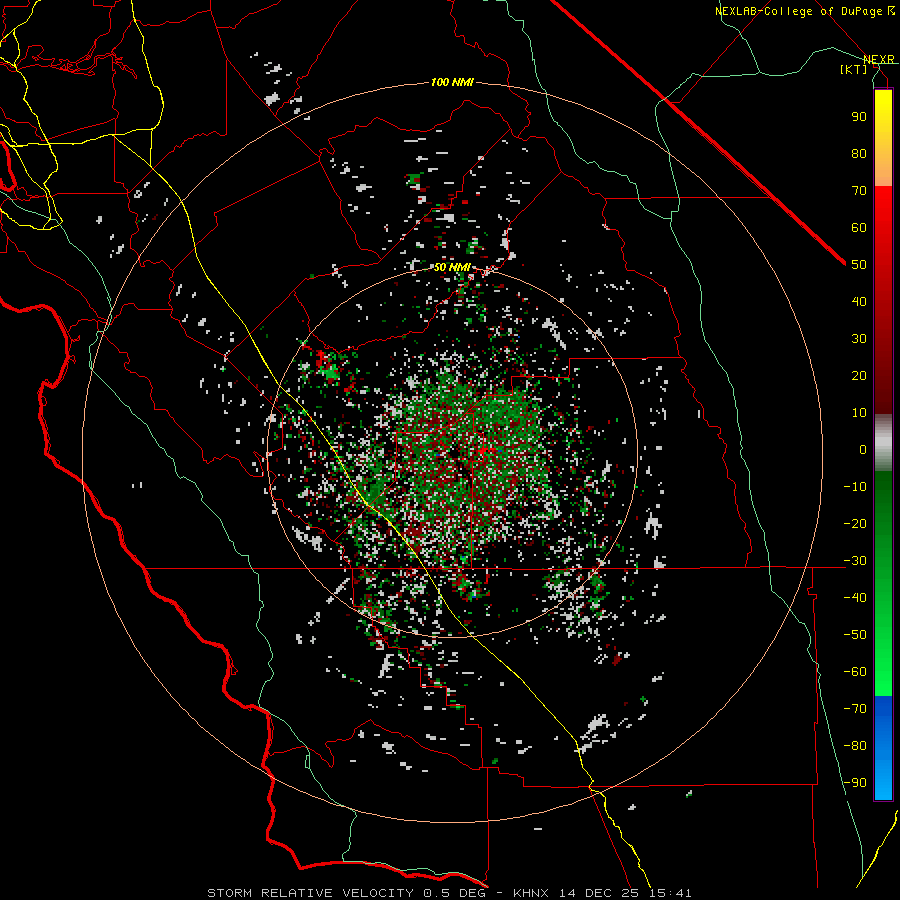Click the Storm Relative Velocity title caption
The image size is (900, 900).
(x=449, y=893)
